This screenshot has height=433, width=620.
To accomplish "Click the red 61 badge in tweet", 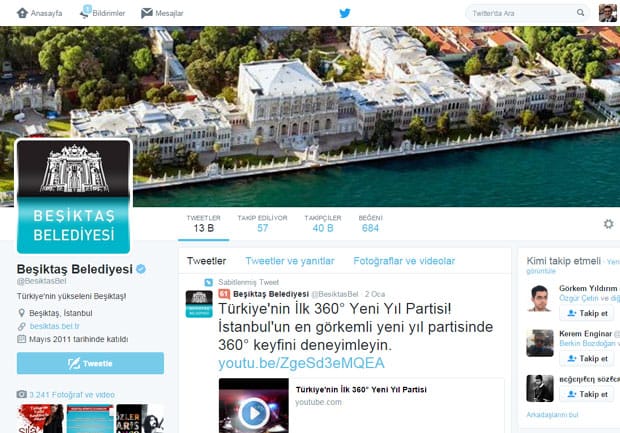I will click(x=224, y=294).
